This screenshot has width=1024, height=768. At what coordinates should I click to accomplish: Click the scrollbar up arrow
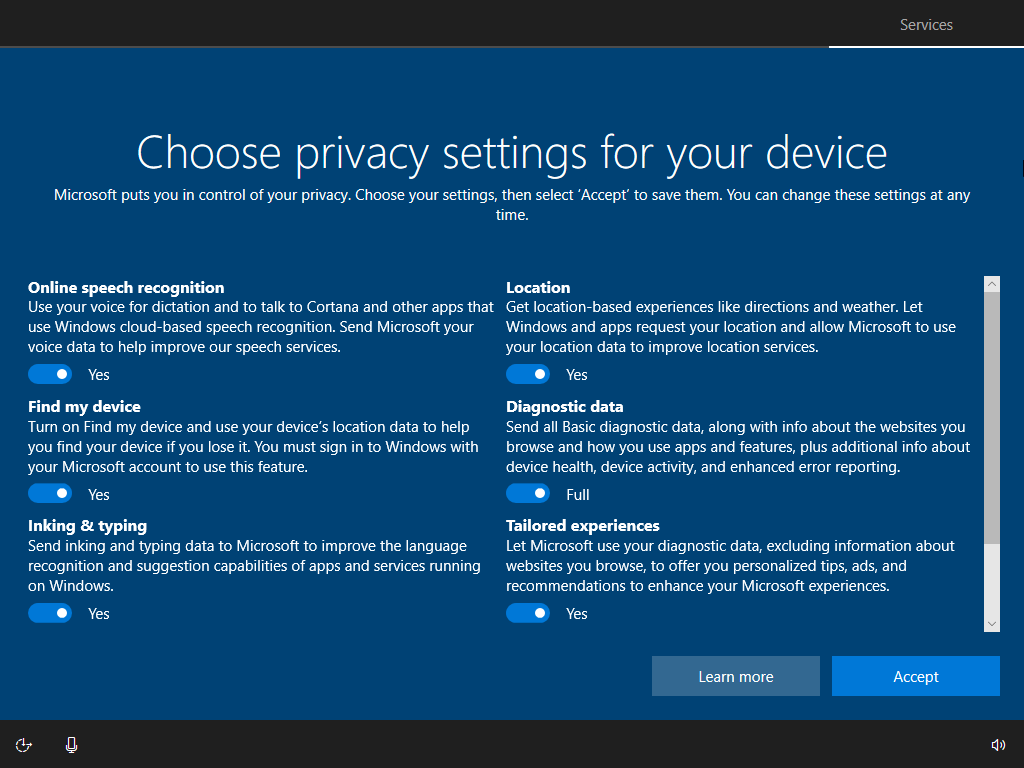992,283
